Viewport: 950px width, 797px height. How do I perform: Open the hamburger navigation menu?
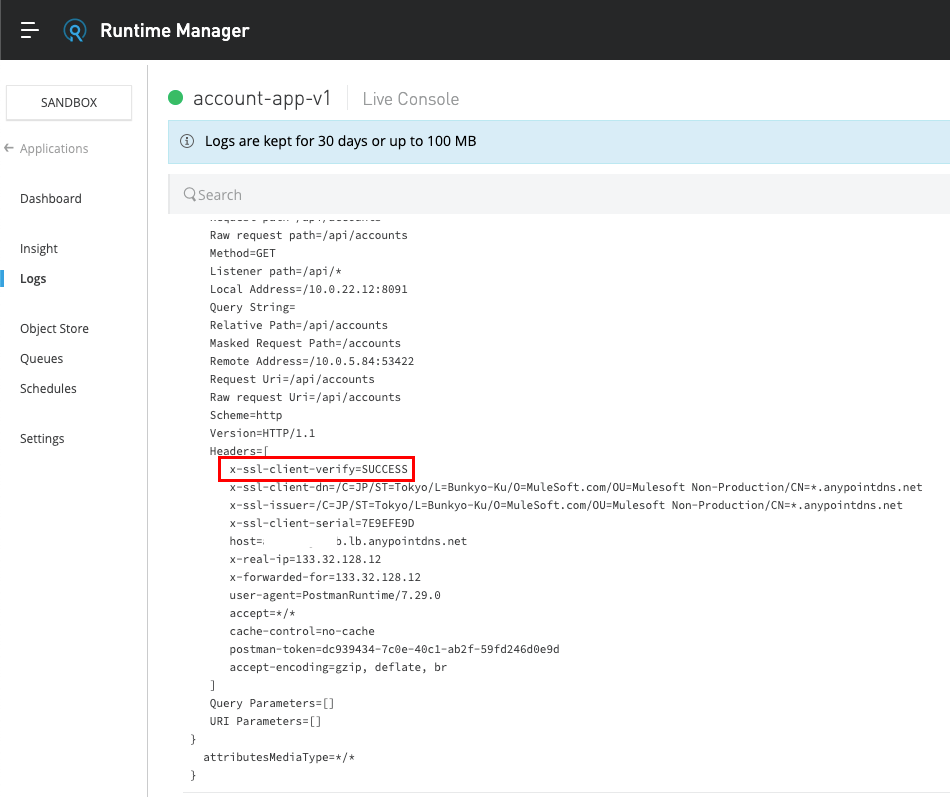30,31
